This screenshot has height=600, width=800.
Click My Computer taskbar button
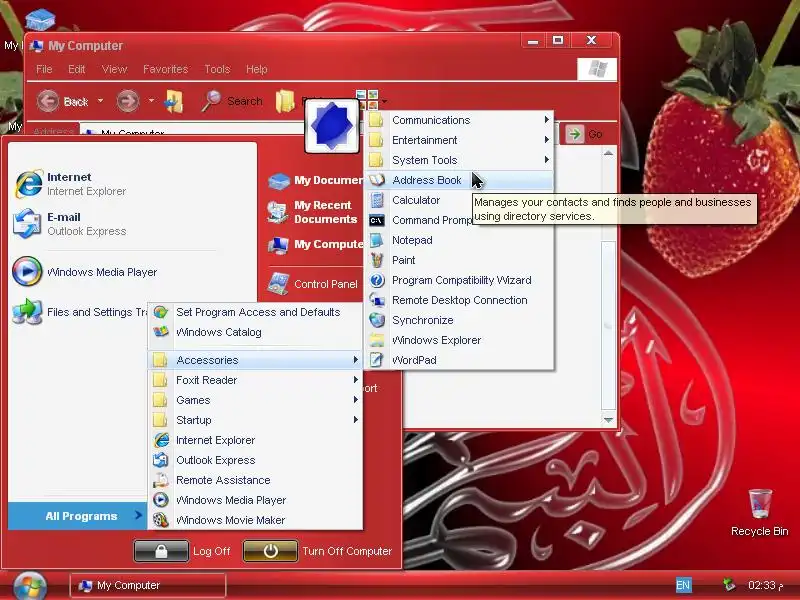[147, 586]
